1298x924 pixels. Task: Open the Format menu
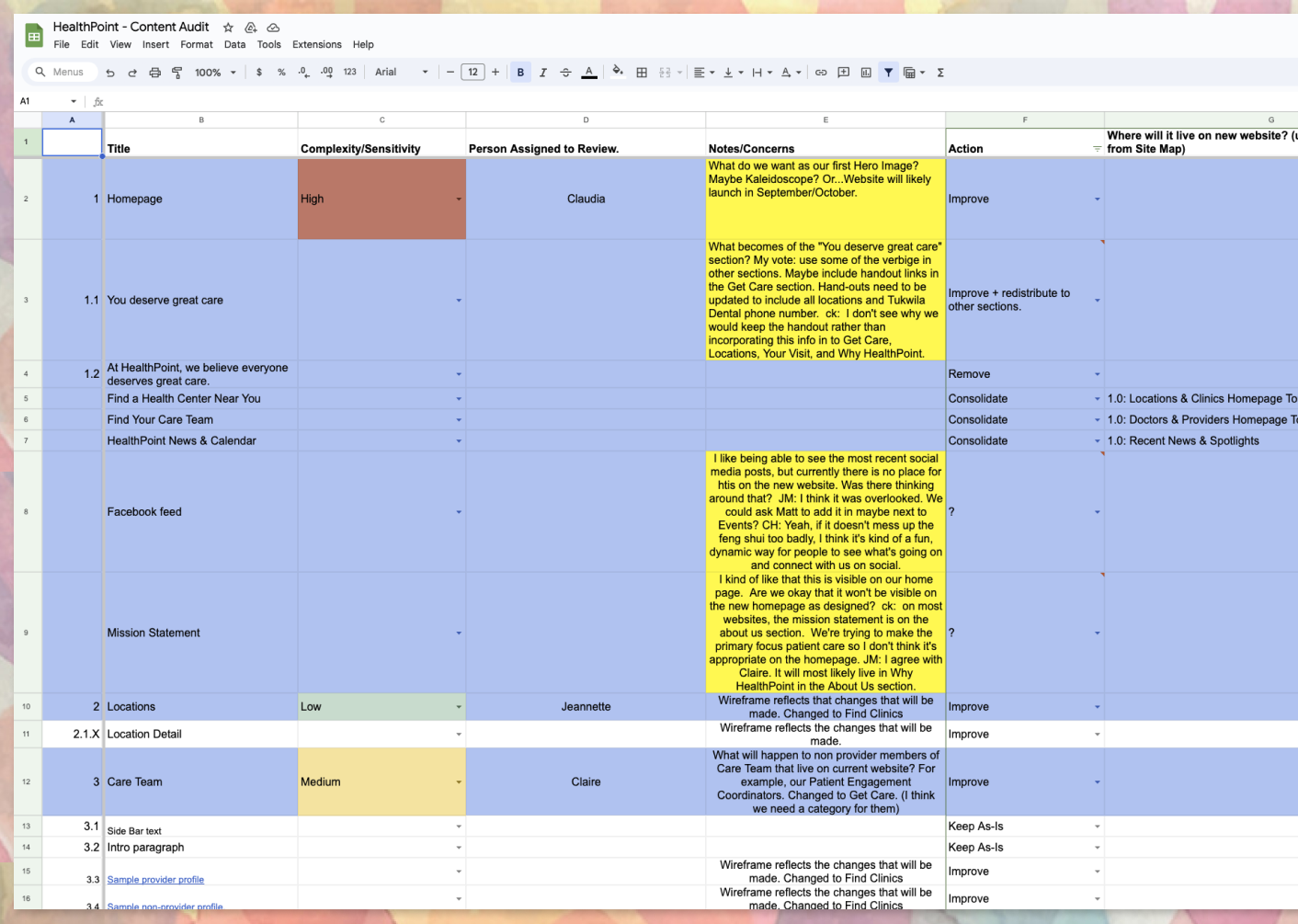(197, 44)
